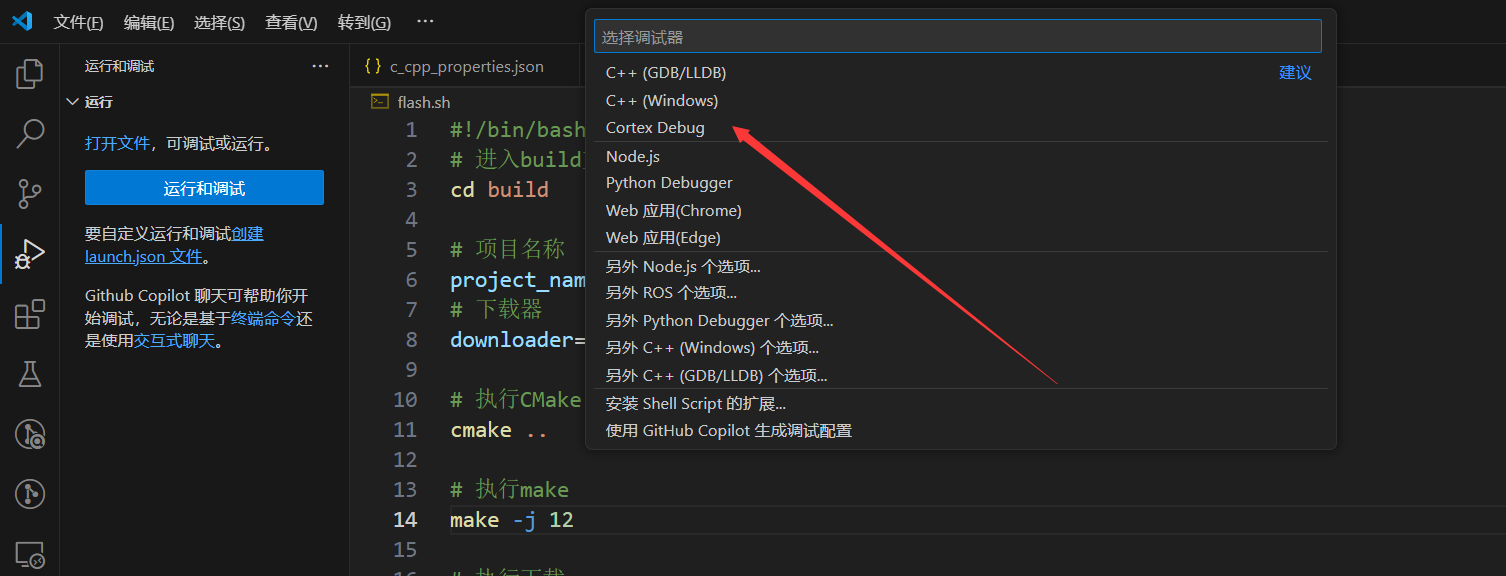The width and height of the screenshot is (1506, 576).
Task: Open the Search view icon
Action: [30, 134]
